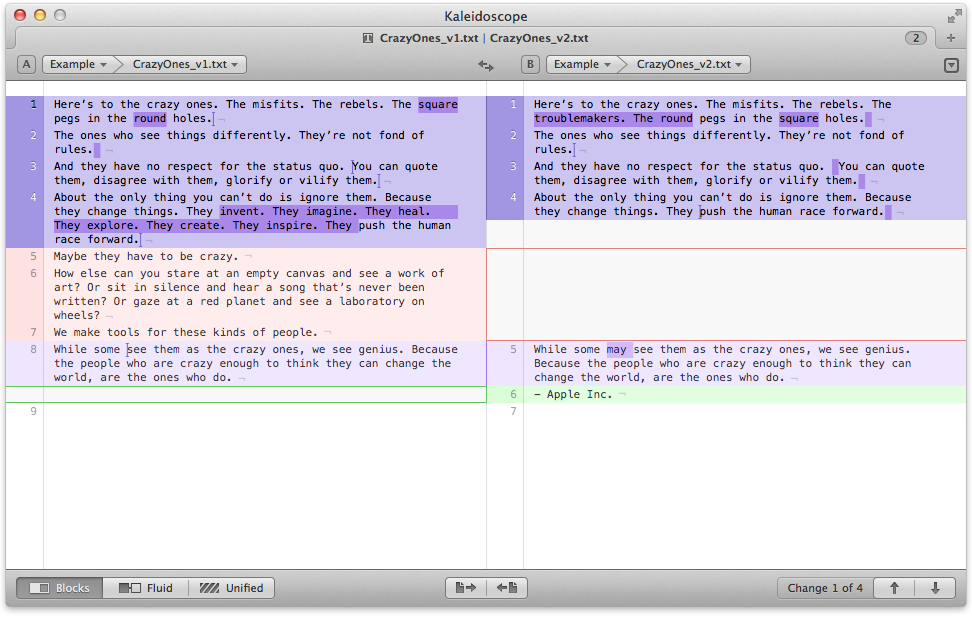The width and height of the screenshot is (972, 620).
Task: Open the left Example folder dropdown
Action: click(79, 64)
